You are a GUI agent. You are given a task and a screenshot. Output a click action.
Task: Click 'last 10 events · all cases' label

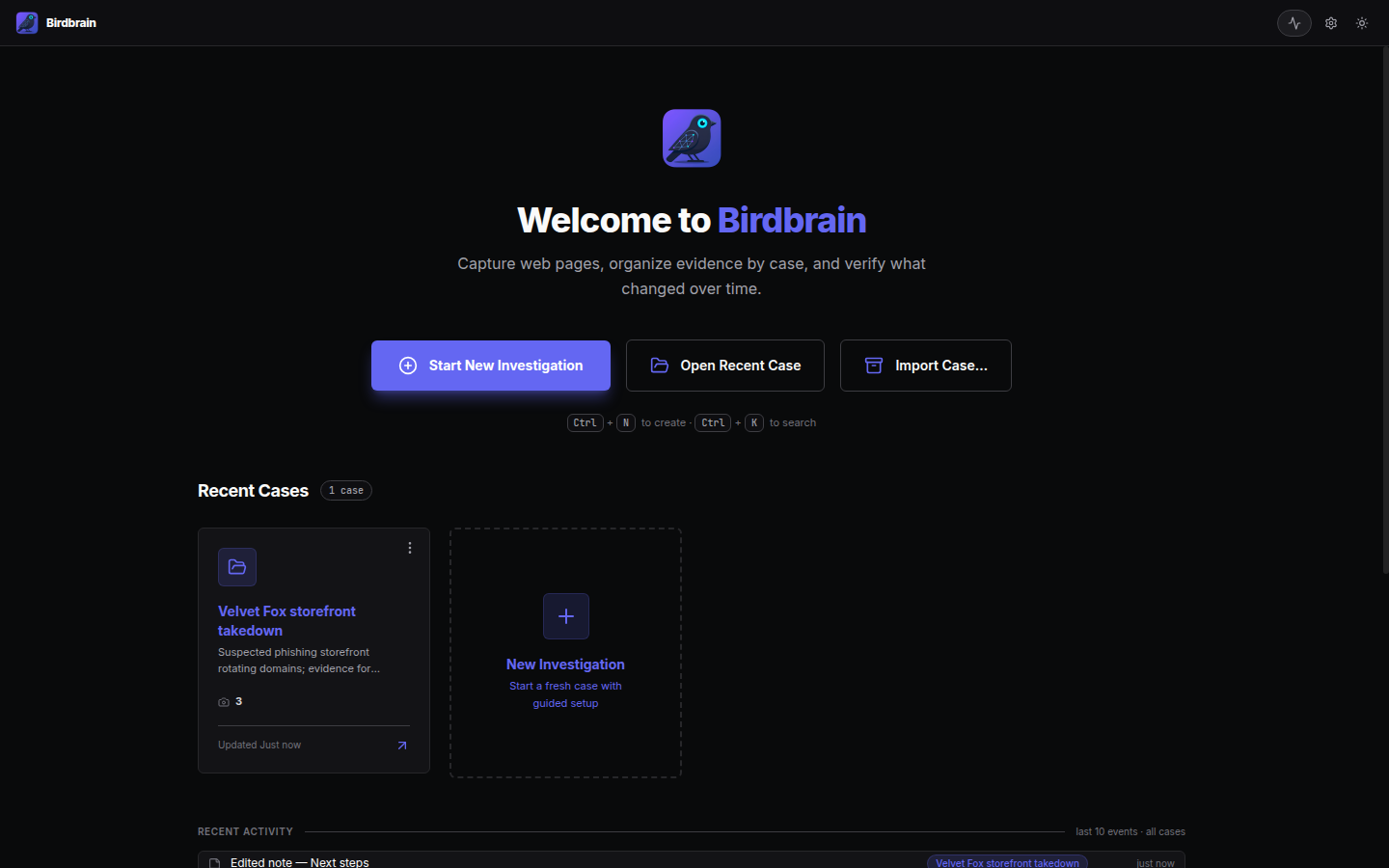click(1130, 831)
